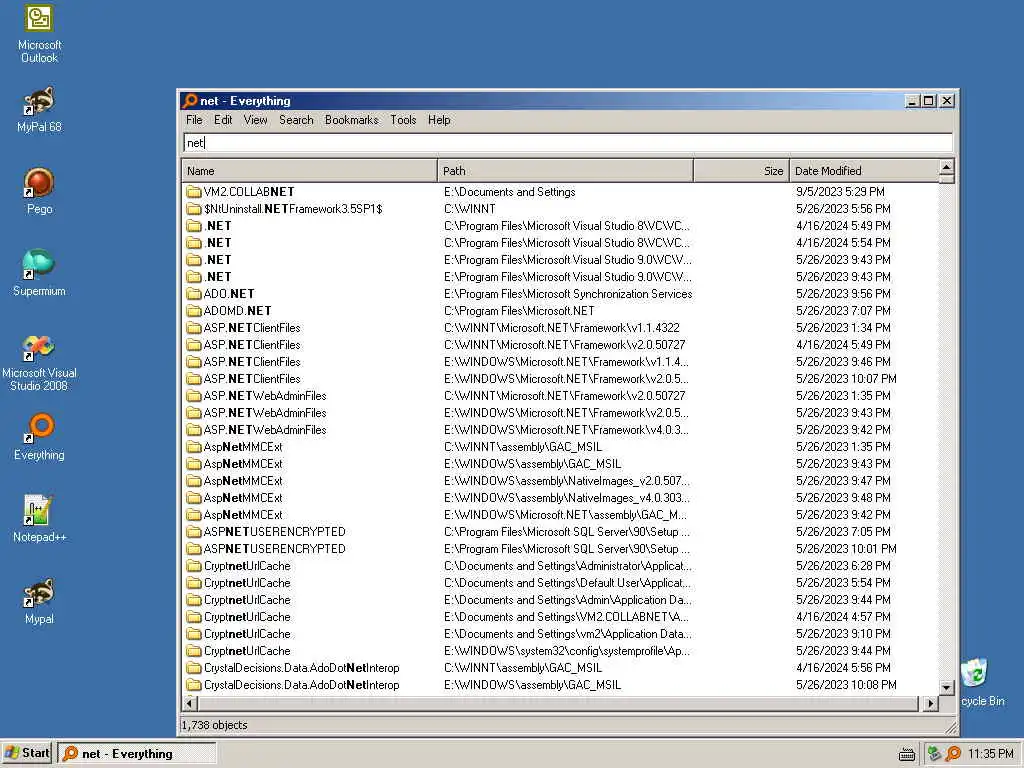Open the Help menu

[439, 120]
